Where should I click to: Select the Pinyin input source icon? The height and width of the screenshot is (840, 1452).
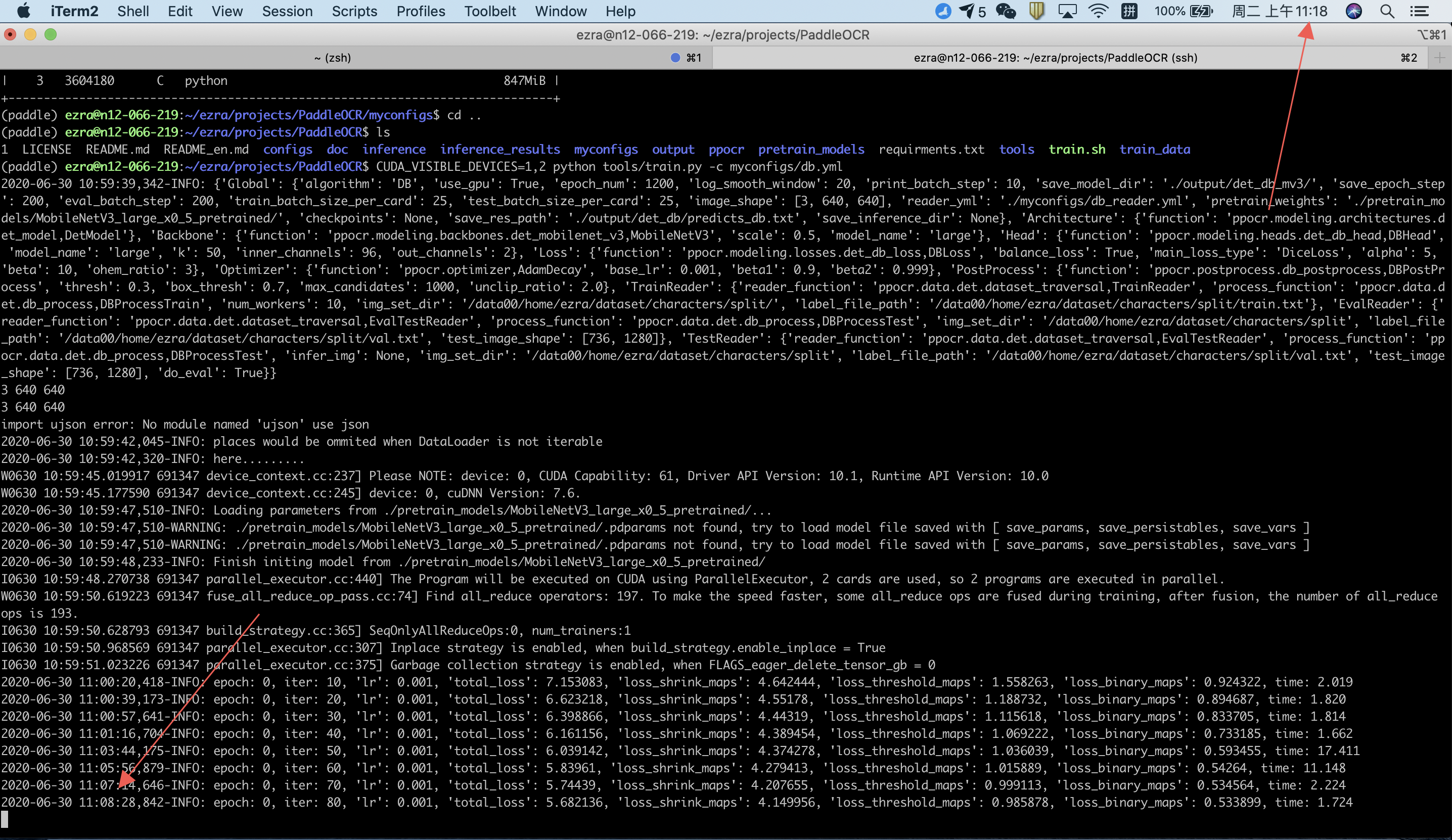pyautogui.click(x=1129, y=11)
